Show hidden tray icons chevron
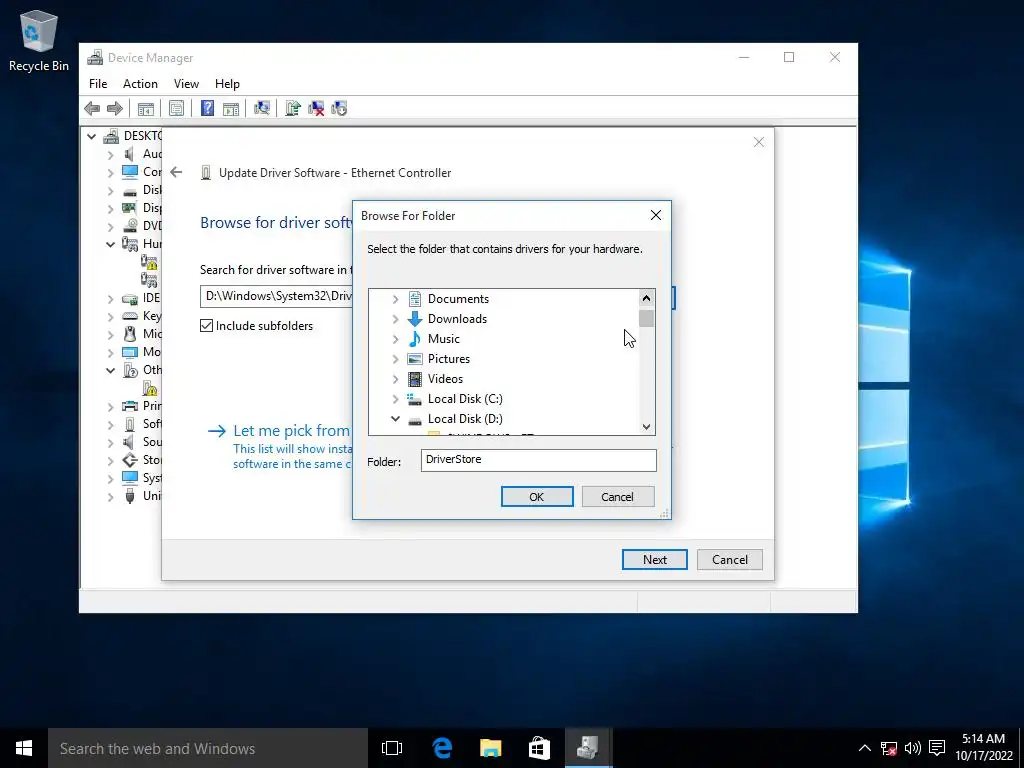This screenshot has width=1024, height=768. tap(864, 748)
